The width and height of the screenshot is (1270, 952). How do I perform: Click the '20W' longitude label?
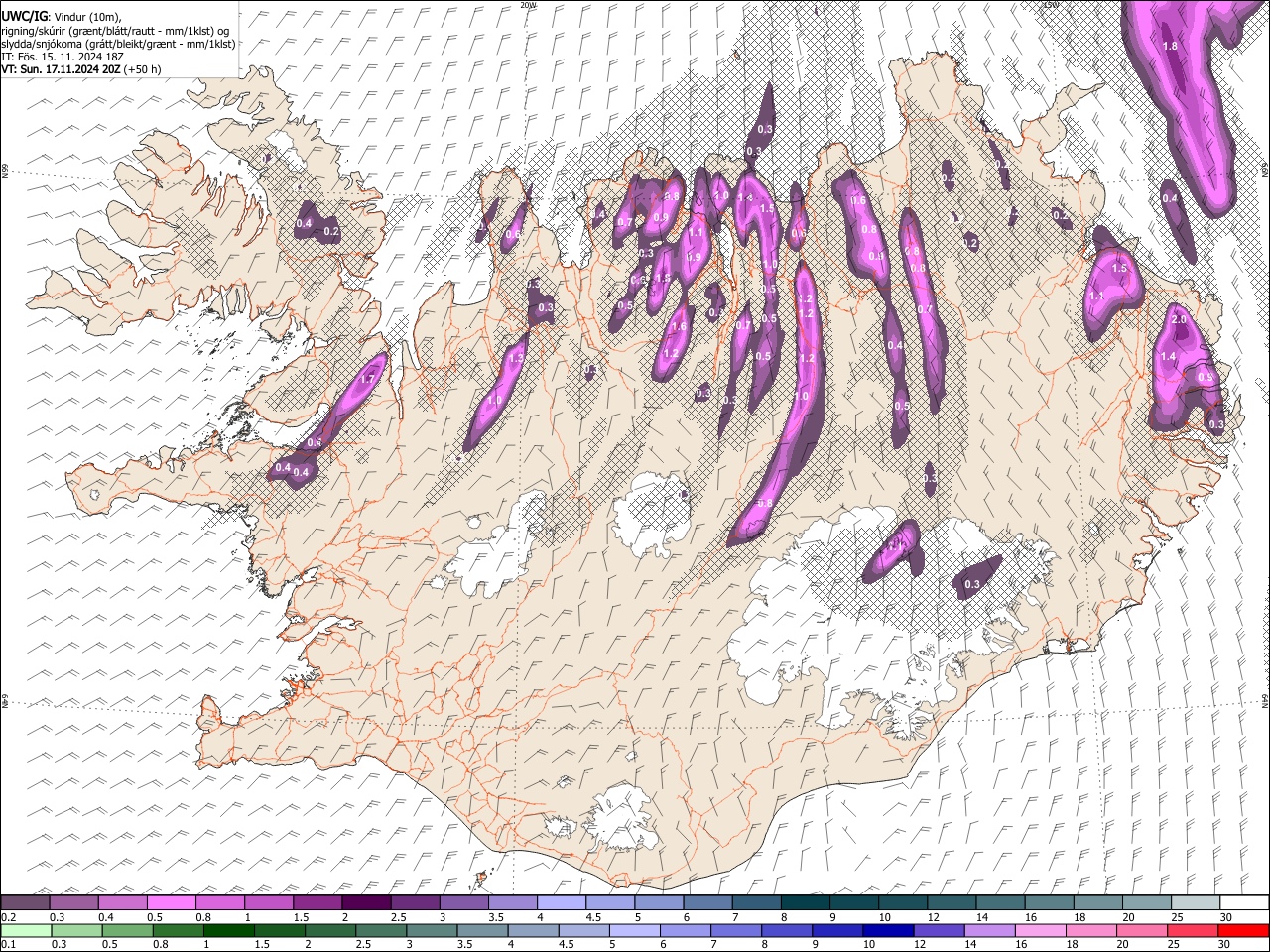pyautogui.click(x=528, y=5)
